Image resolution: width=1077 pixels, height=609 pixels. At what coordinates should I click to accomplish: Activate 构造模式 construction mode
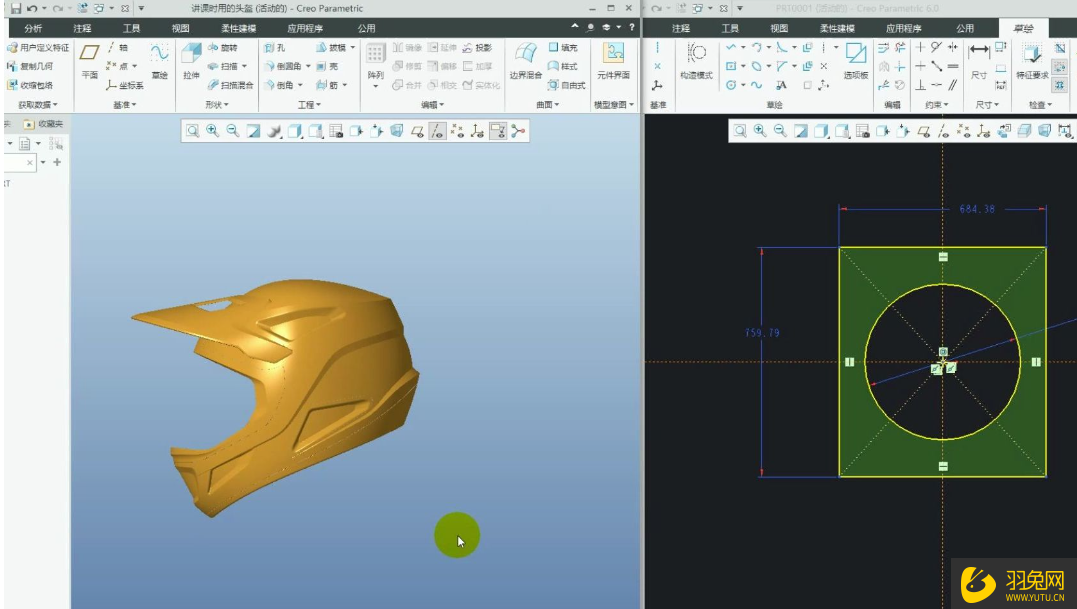697,58
